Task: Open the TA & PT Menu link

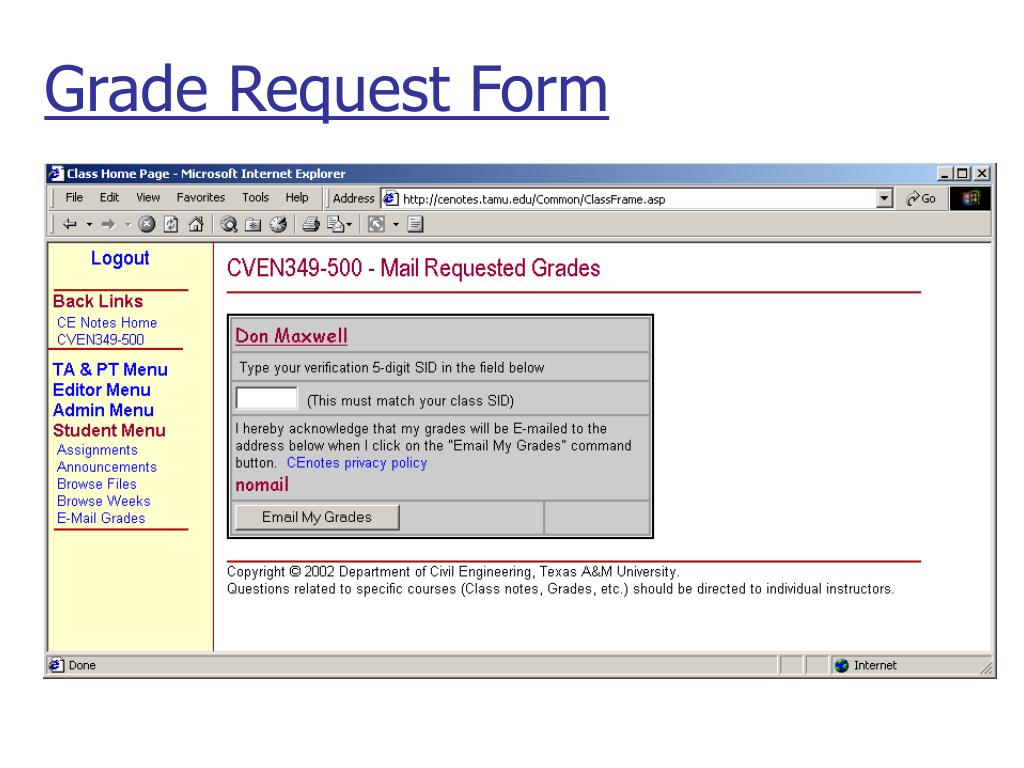Action: pos(110,370)
